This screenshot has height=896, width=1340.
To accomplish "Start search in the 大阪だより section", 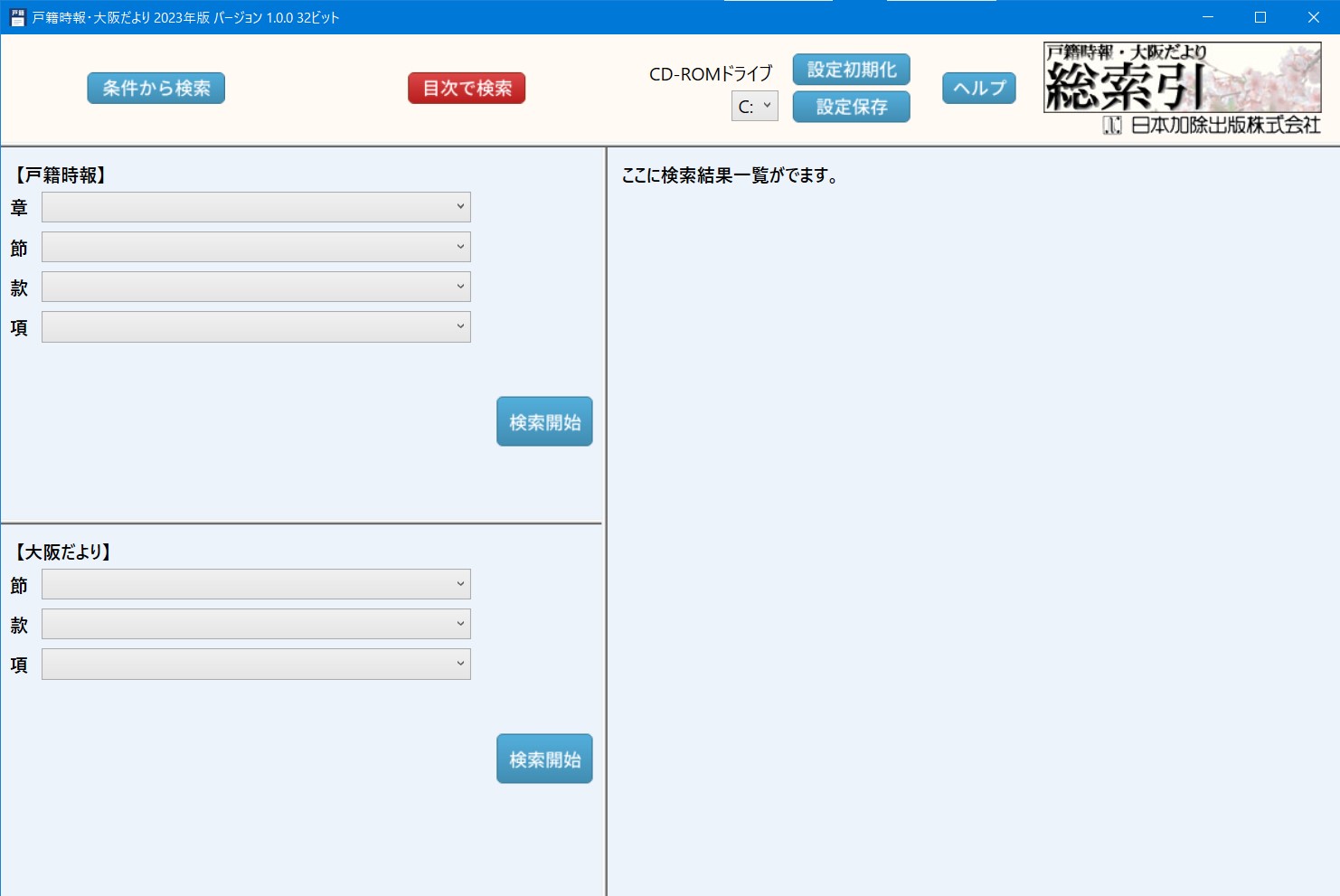I will (x=544, y=759).
